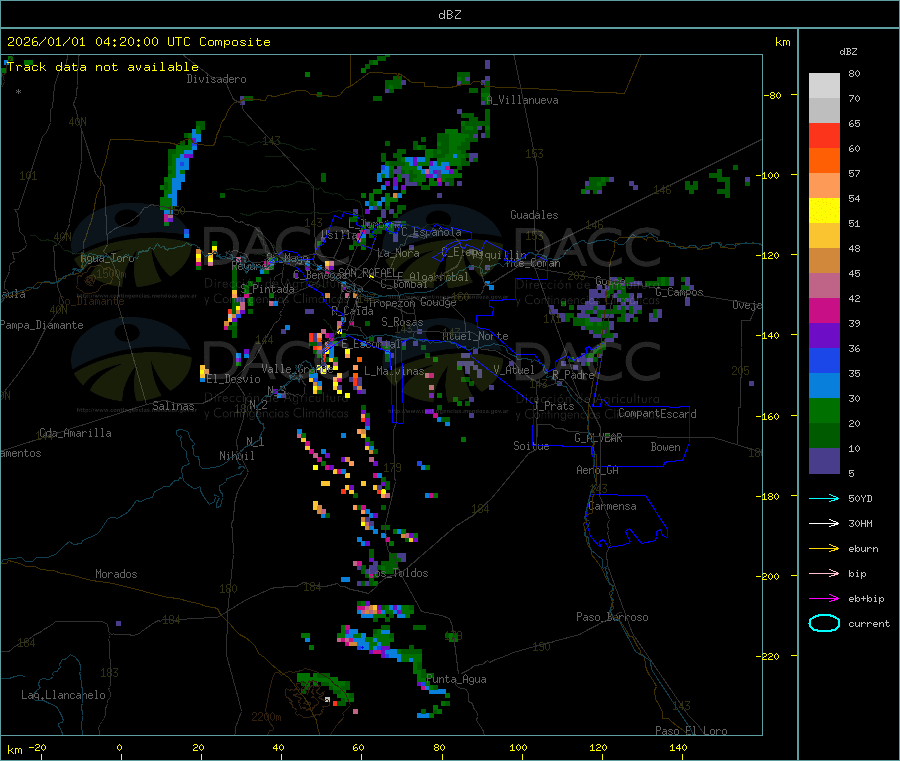This screenshot has height=761, width=900.
Task: Click the 'La_Nora' map label
Action: [x=398, y=253]
